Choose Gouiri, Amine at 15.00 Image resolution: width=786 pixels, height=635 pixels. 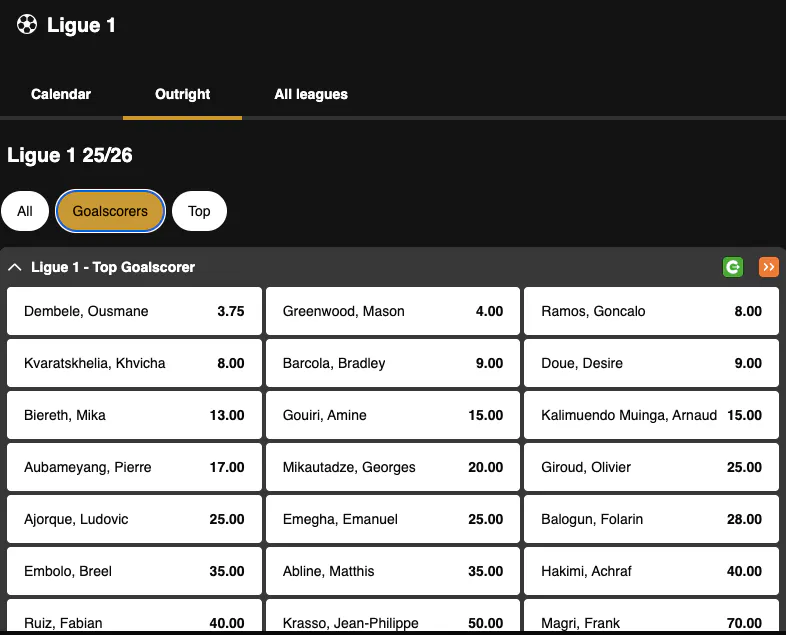393,415
